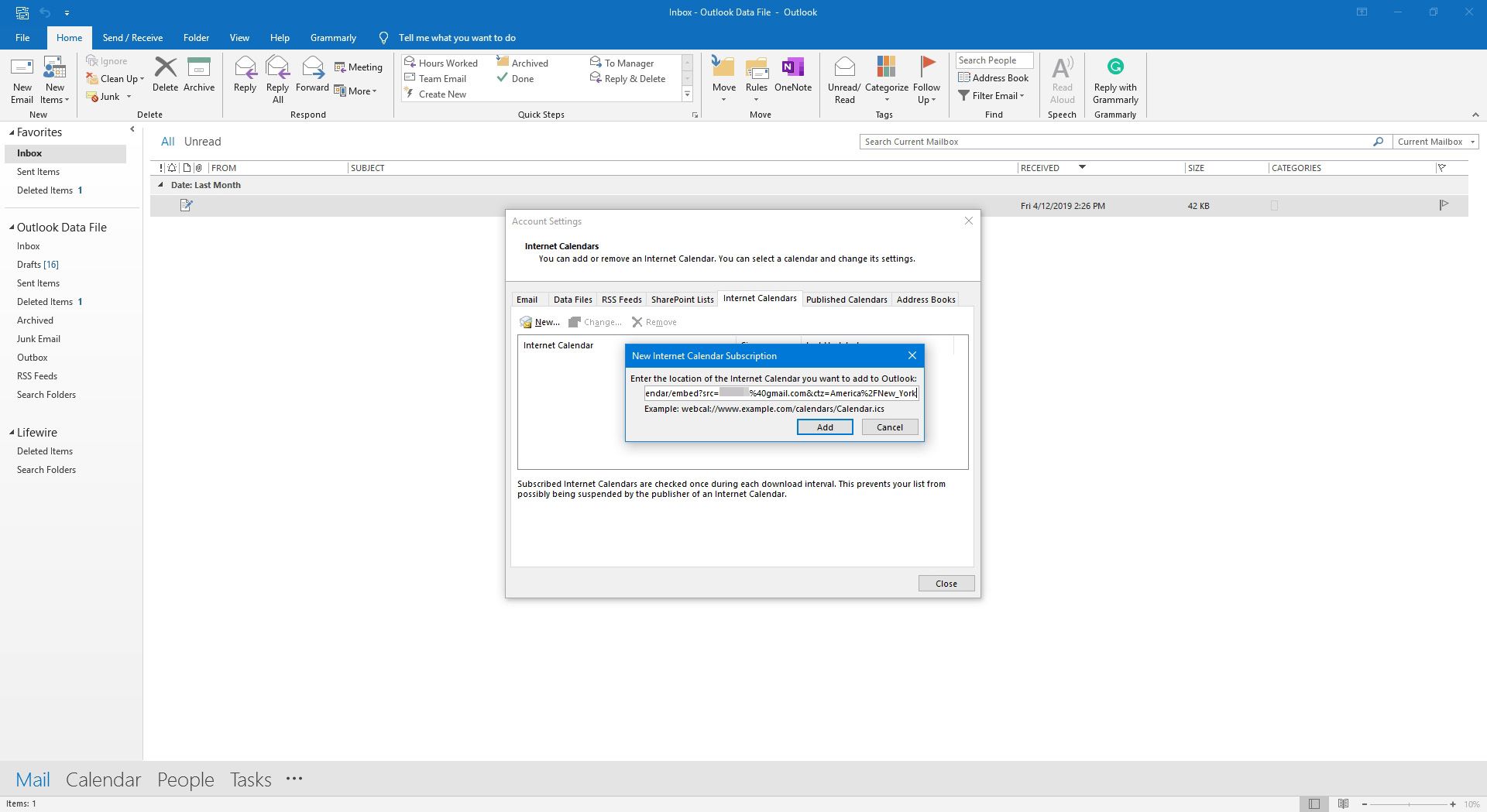The image size is (1487, 812).
Task: Click the Meeting respond icon
Action: click(x=339, y=67)
